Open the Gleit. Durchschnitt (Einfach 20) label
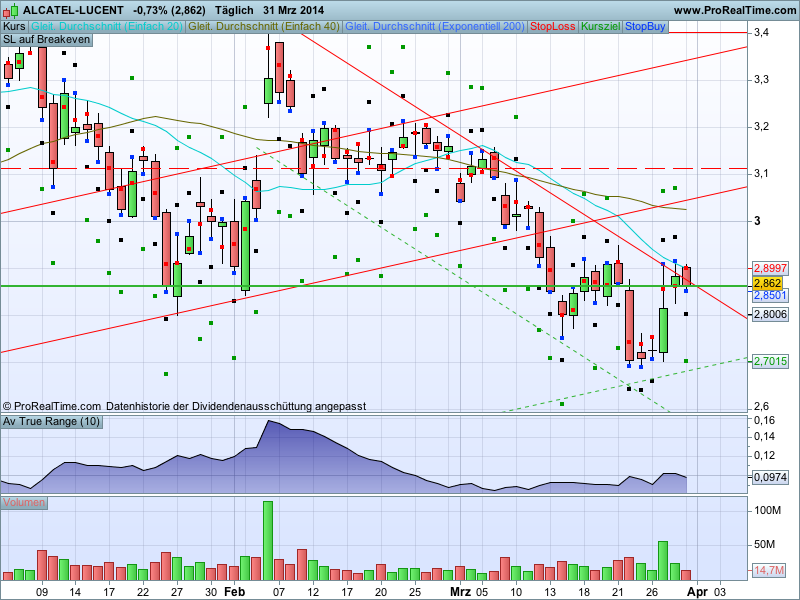This screenshot has width=800, height=600. pos(107,27)
